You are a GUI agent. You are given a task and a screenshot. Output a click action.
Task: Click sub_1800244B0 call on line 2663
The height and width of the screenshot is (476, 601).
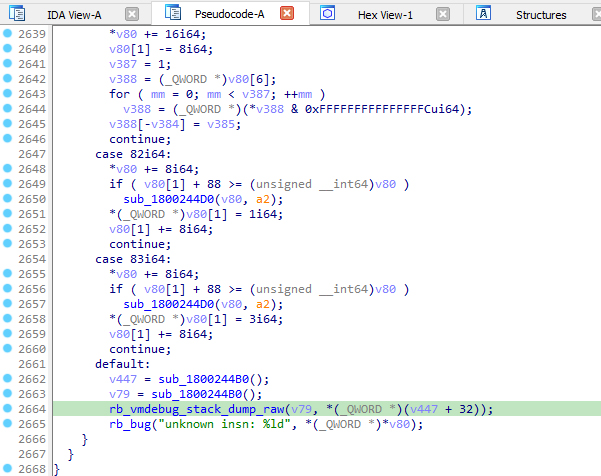point(197,394)
